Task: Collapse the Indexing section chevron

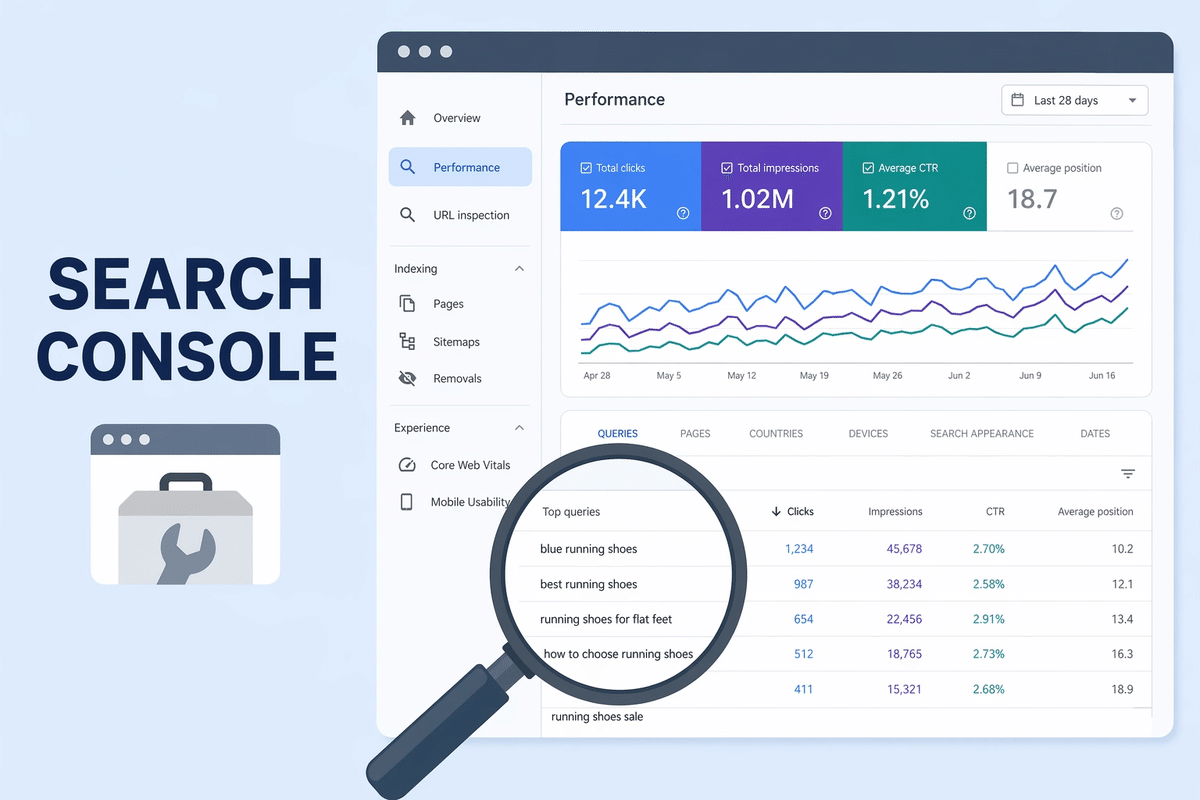Action: 519,269
